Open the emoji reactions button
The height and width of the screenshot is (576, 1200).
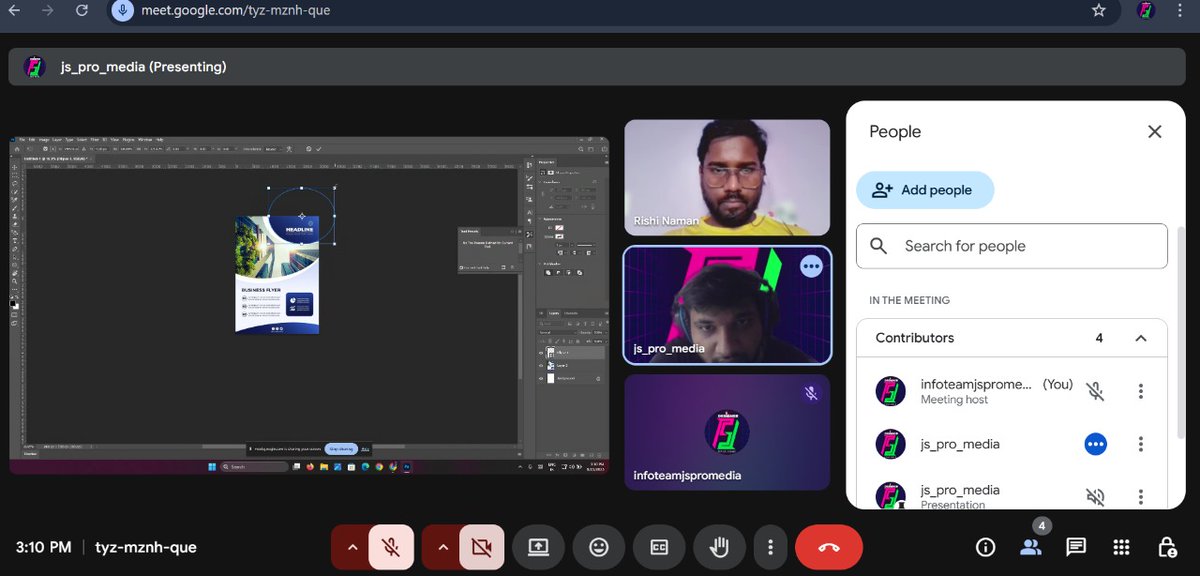point(599,547)
